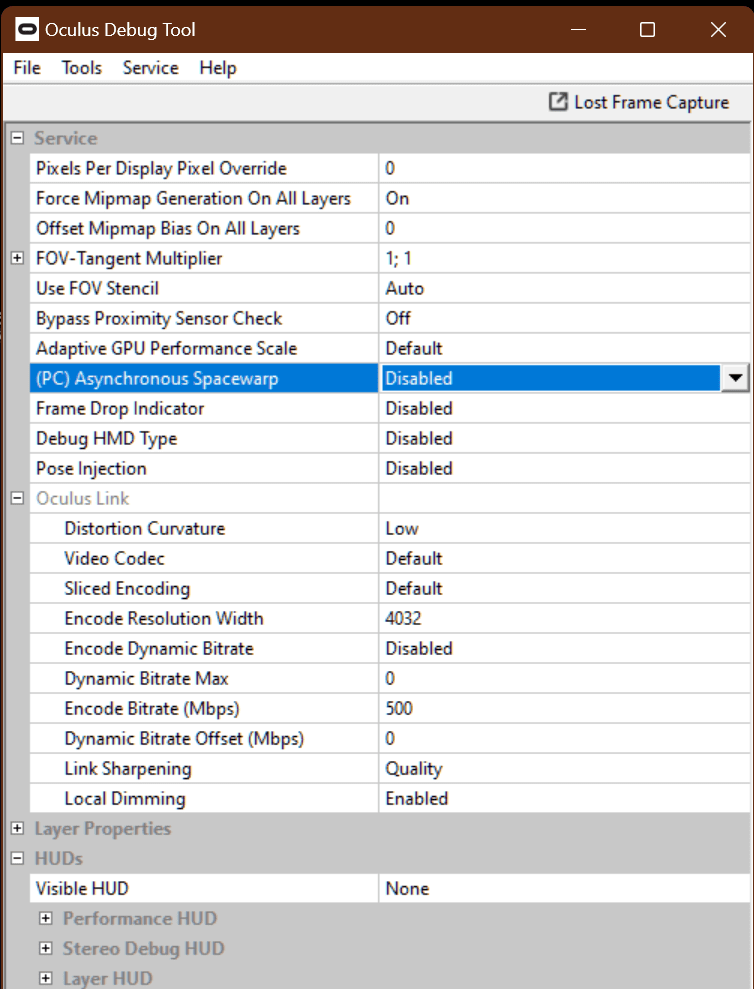Expand the FOV-Tangent Multiplier row
This screenshot has width=754, height=989.
pyautogui.click(x=18, y=258)
